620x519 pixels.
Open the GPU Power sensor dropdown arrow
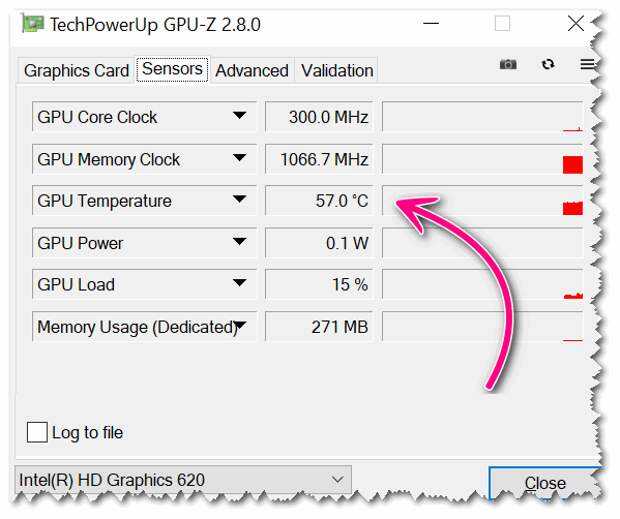point(240,241)
